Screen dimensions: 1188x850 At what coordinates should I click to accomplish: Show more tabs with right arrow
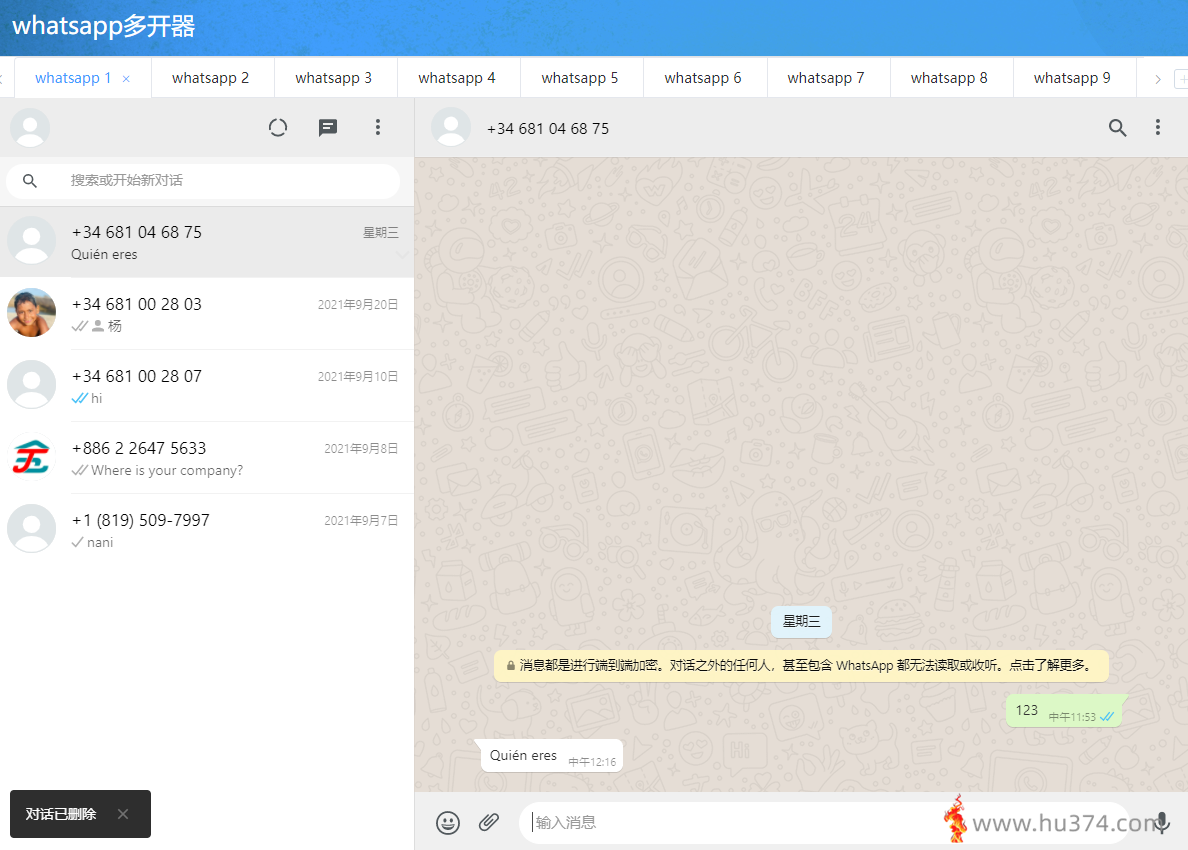1157,79
